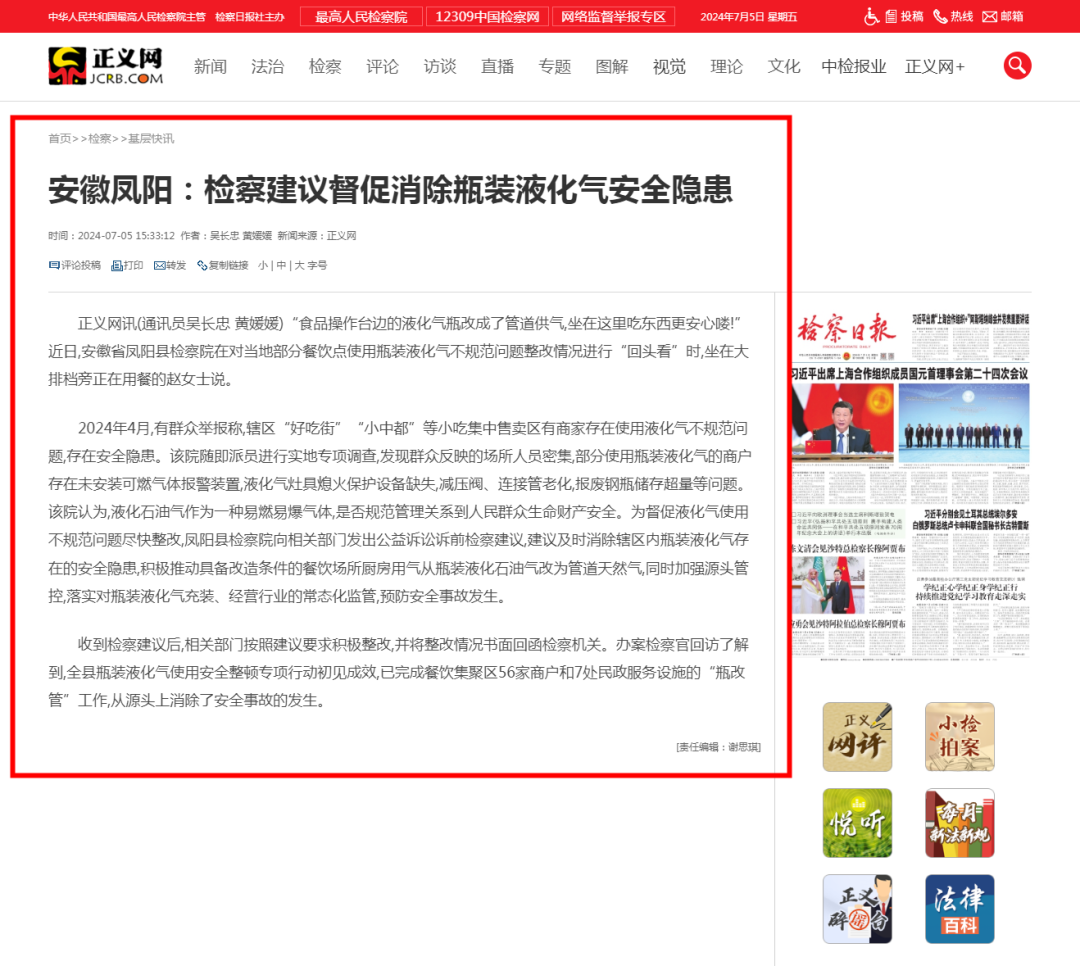1080x966 pixels.
Task: Click 首页 breadcrumb link
Action: point(59,138)
